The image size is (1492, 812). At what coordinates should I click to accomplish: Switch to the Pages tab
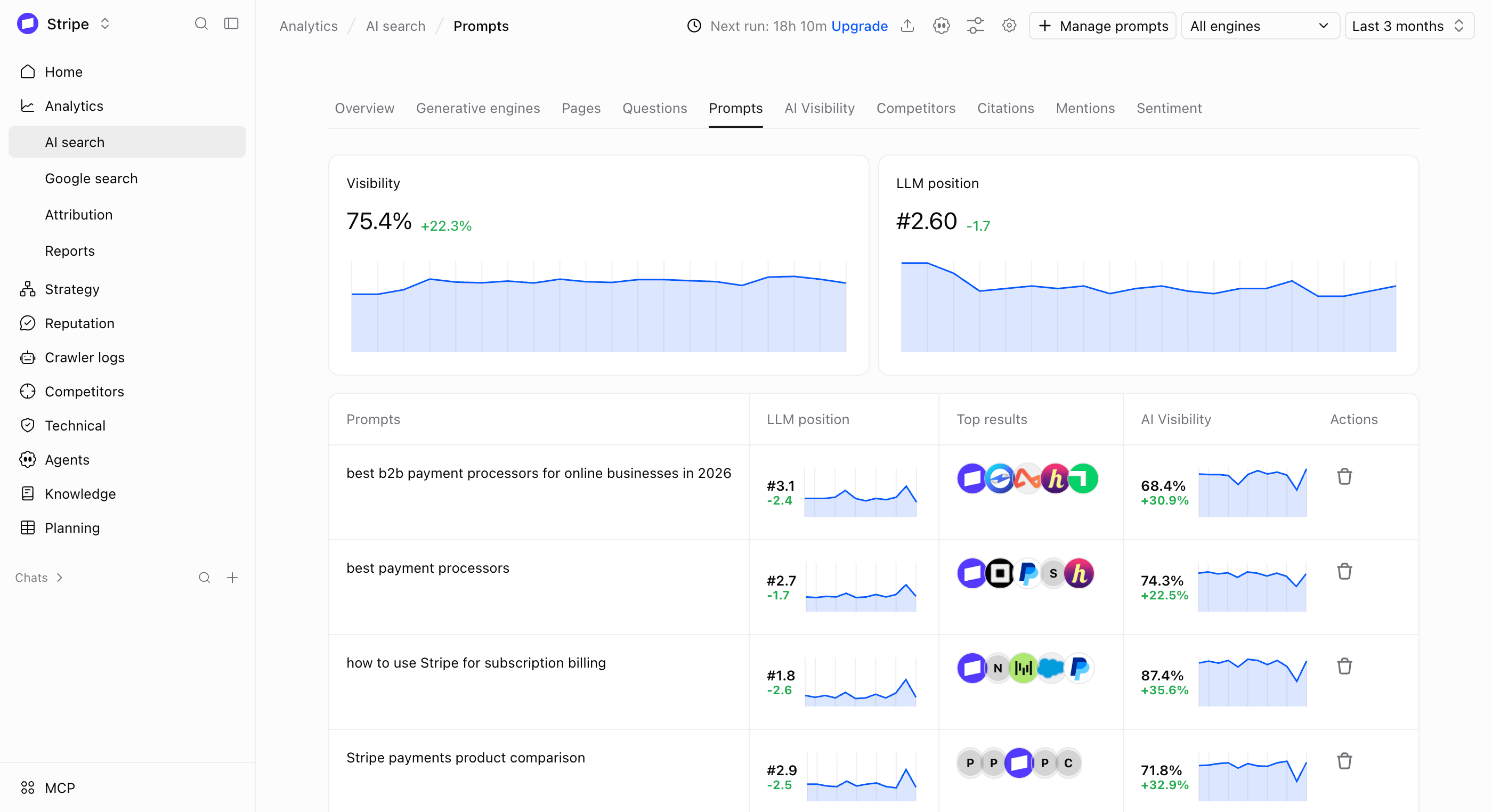581,108
